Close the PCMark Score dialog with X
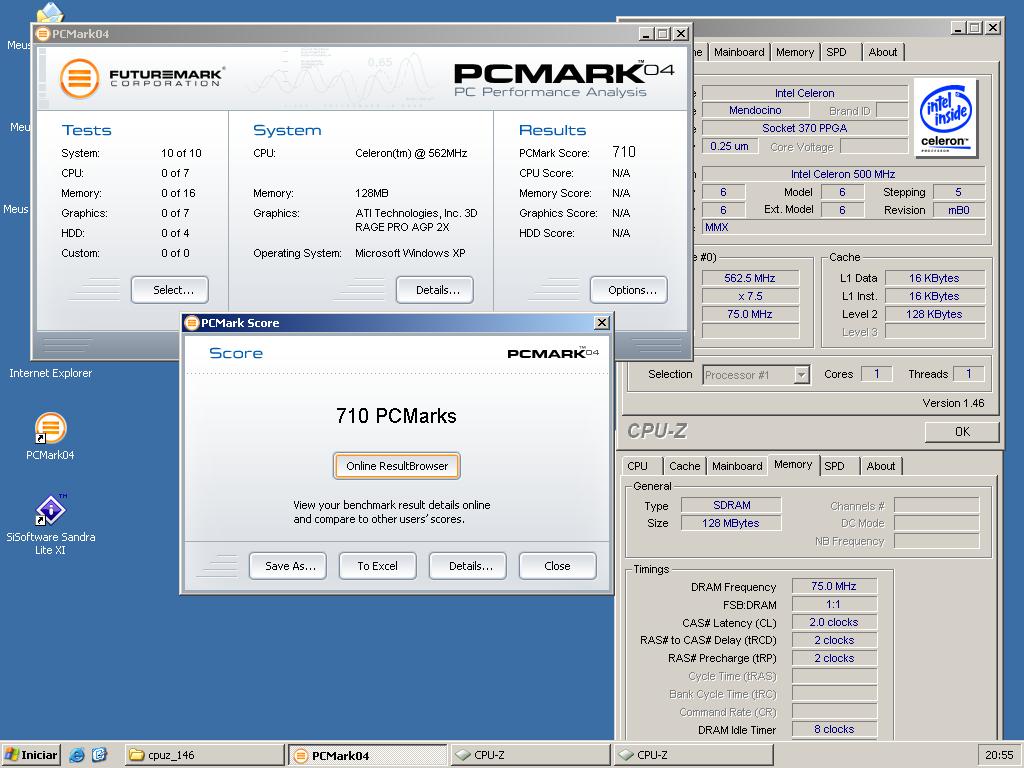 (601, 323)
